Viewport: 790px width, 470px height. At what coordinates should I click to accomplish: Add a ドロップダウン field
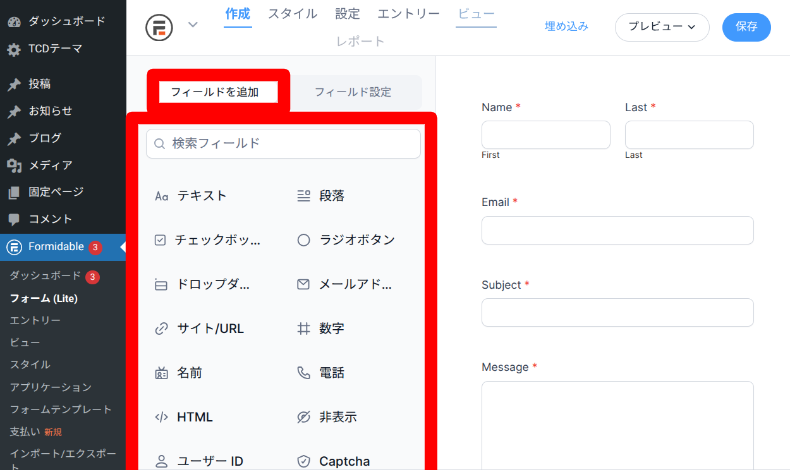202,285
